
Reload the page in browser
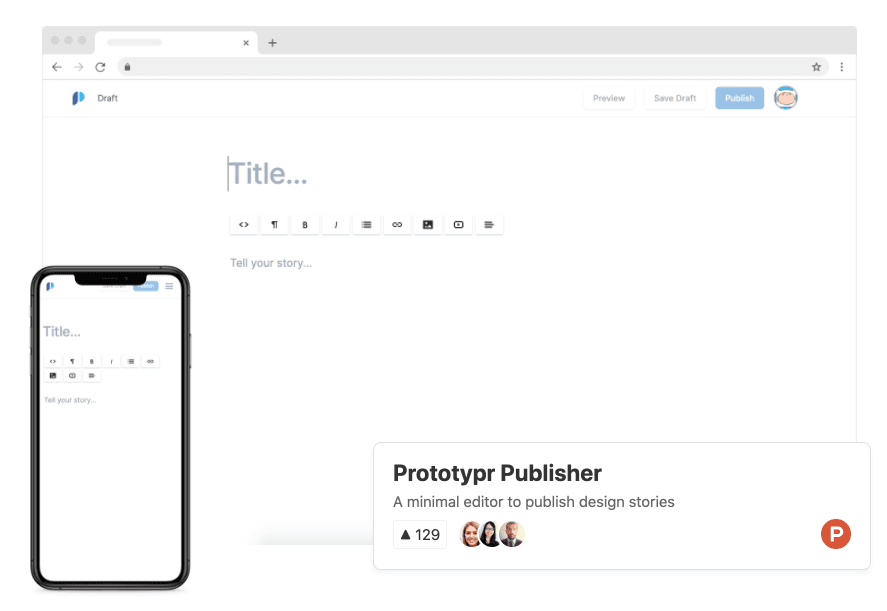point(100,67)
